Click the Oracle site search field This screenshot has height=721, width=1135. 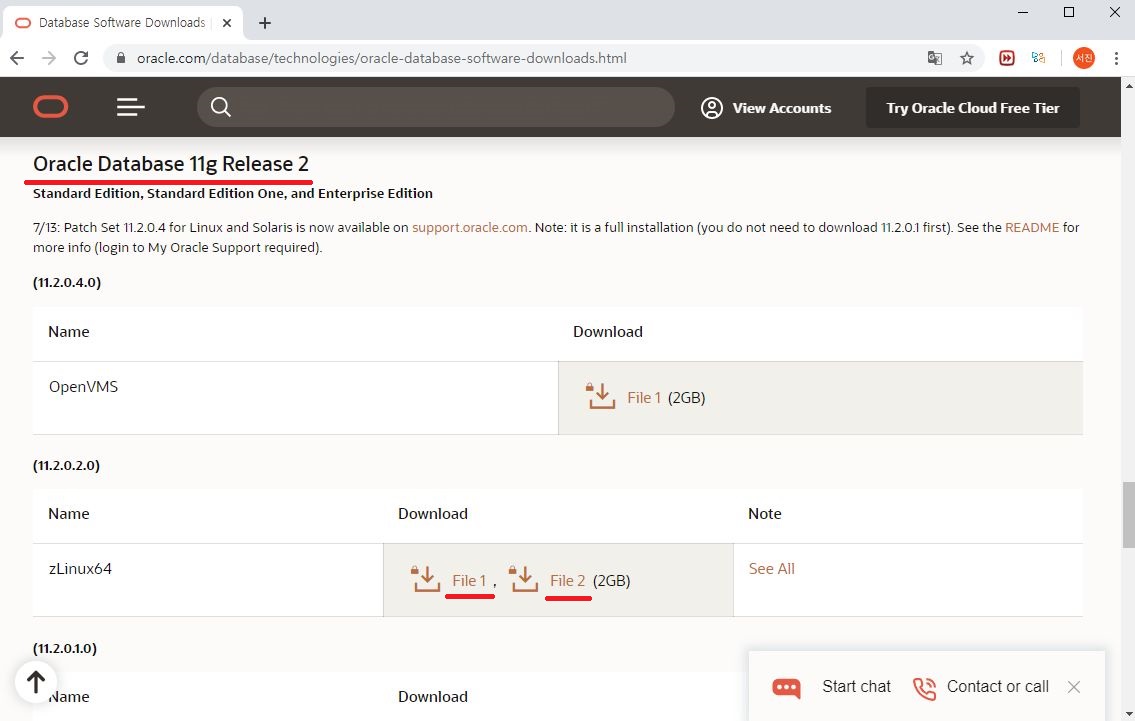436,107
